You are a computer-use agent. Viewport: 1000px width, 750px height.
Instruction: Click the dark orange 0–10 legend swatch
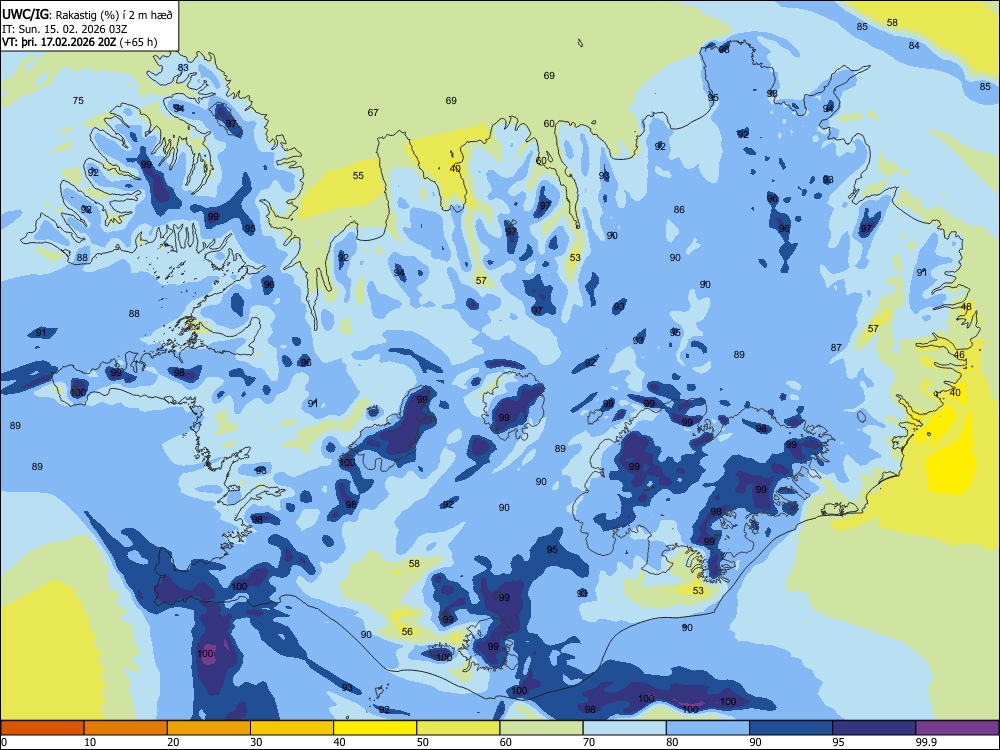point(42,728)
